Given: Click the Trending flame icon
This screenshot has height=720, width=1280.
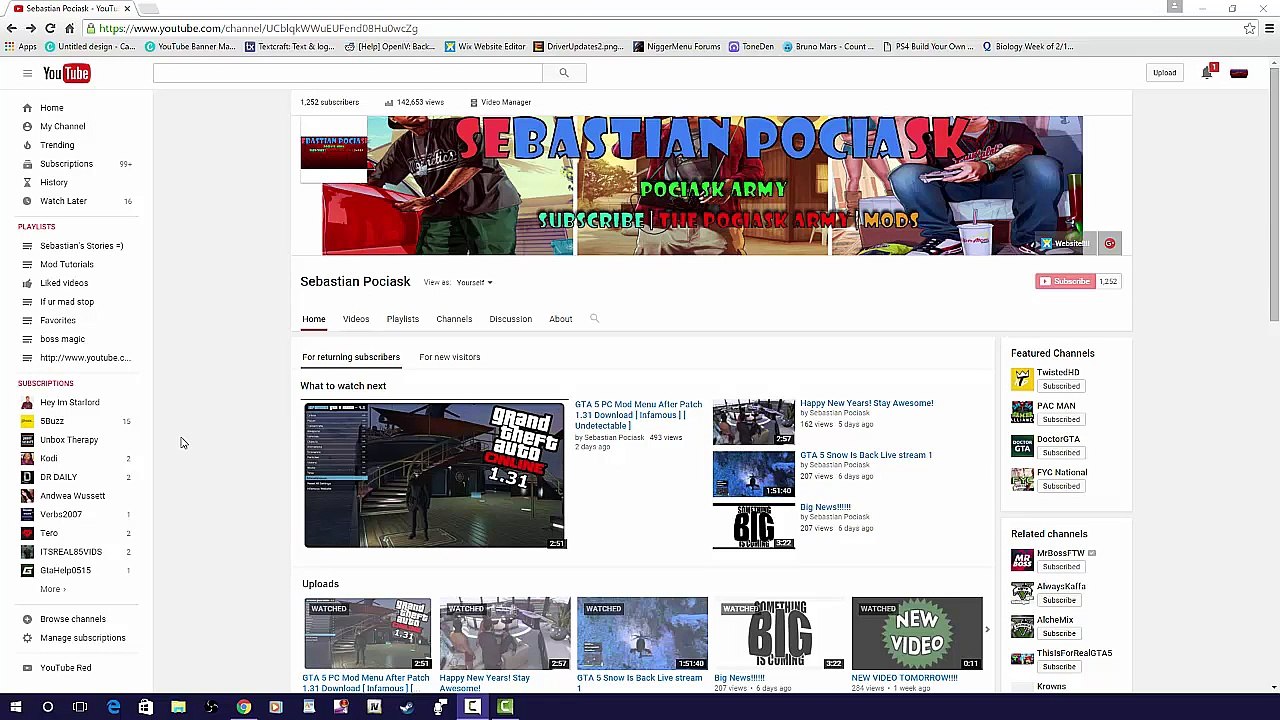Looking at the screenshot, I should (27, 145).
